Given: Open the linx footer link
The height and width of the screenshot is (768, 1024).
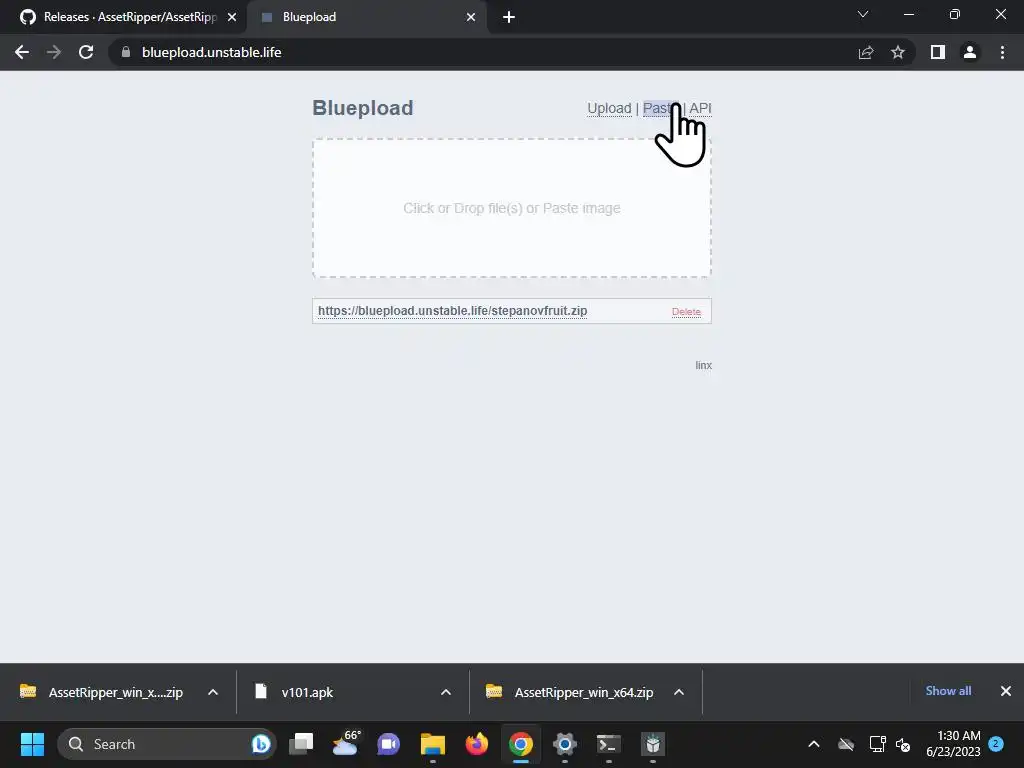Looking at the screenshot, I should (x=703, y=365).
